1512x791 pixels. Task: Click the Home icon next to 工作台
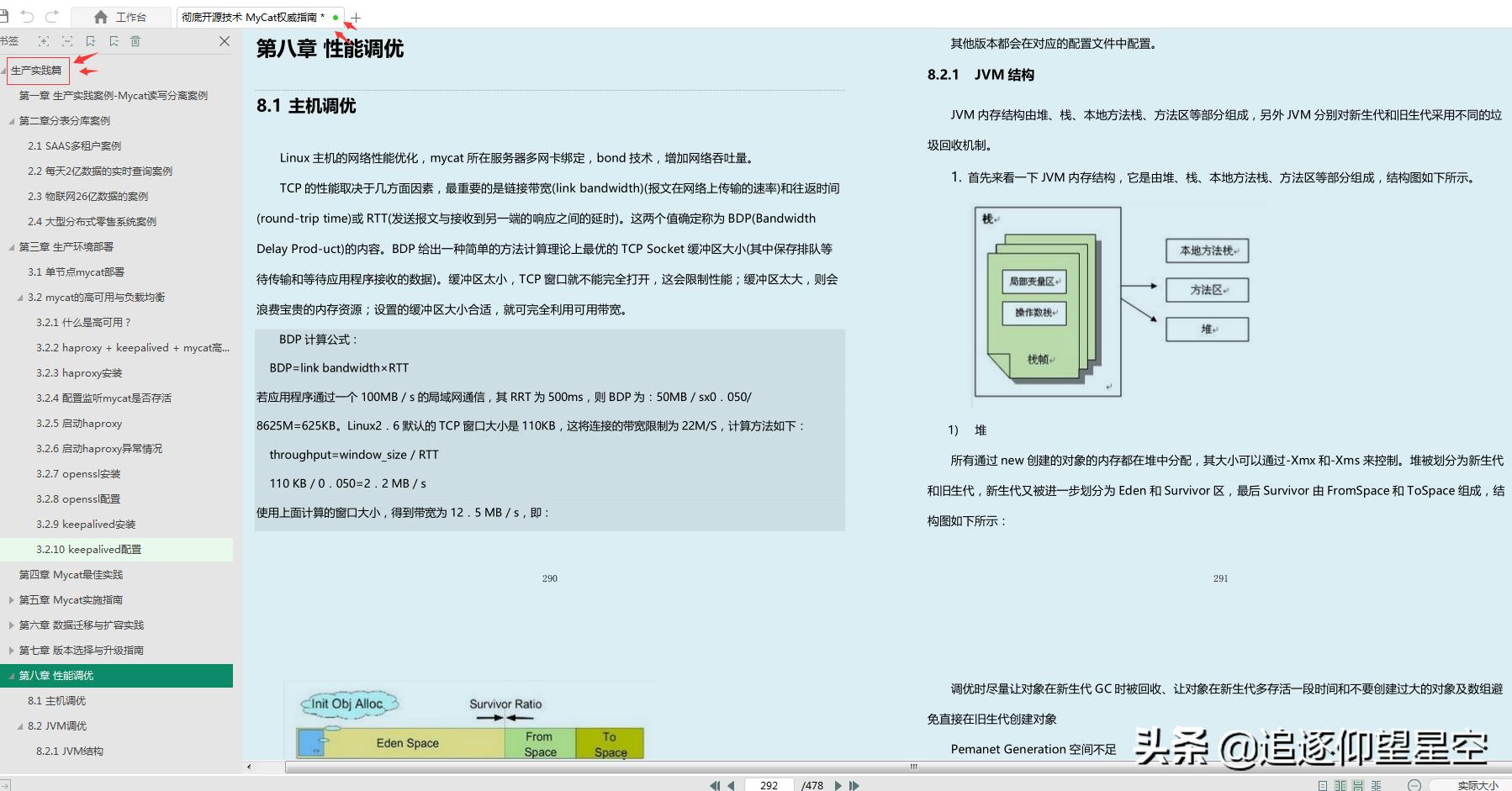[100, 16]
